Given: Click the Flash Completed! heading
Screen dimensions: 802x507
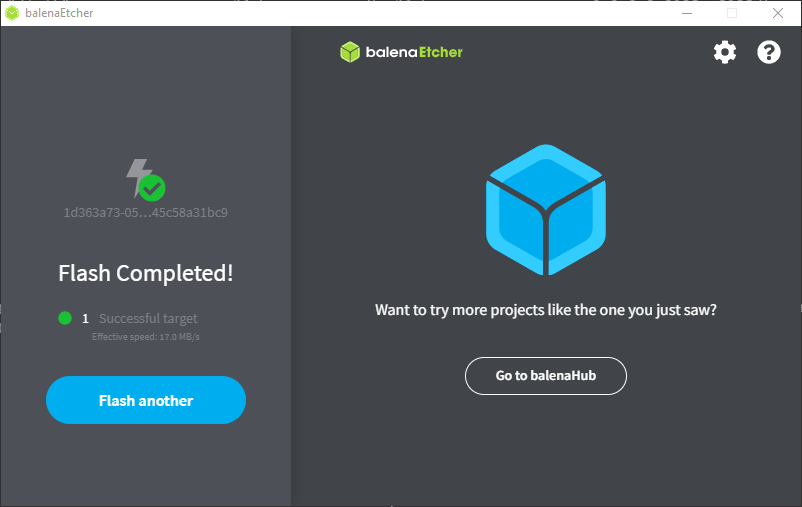Looking at the screenshot, I should (146, 273).
